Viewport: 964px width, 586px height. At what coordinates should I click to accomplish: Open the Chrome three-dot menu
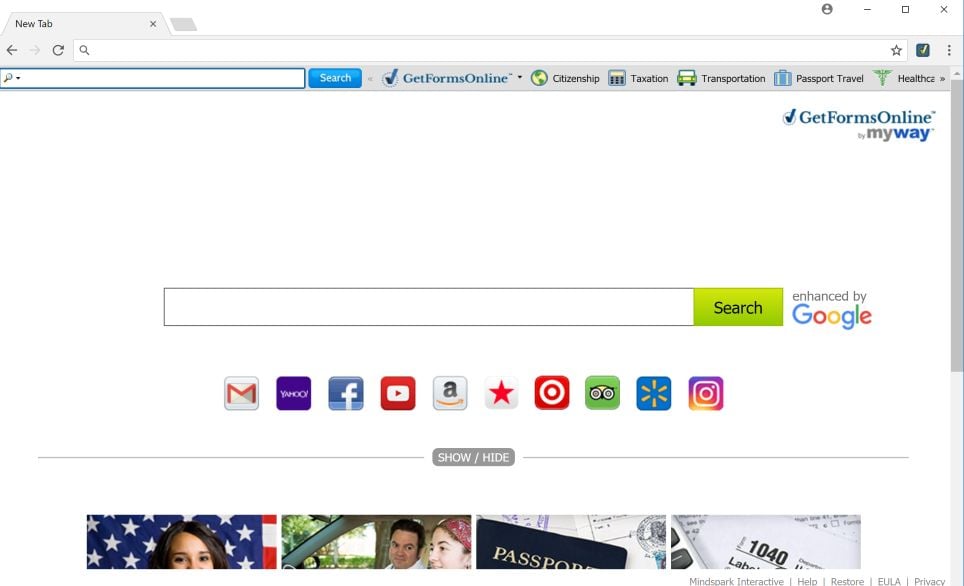(x=949, y=50)
